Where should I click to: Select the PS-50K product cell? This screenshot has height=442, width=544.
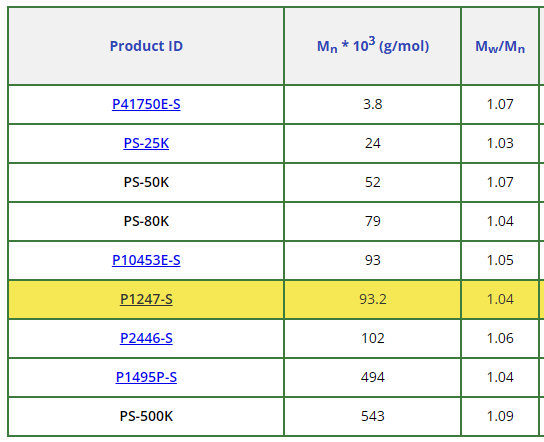click(x=146, y=182)
